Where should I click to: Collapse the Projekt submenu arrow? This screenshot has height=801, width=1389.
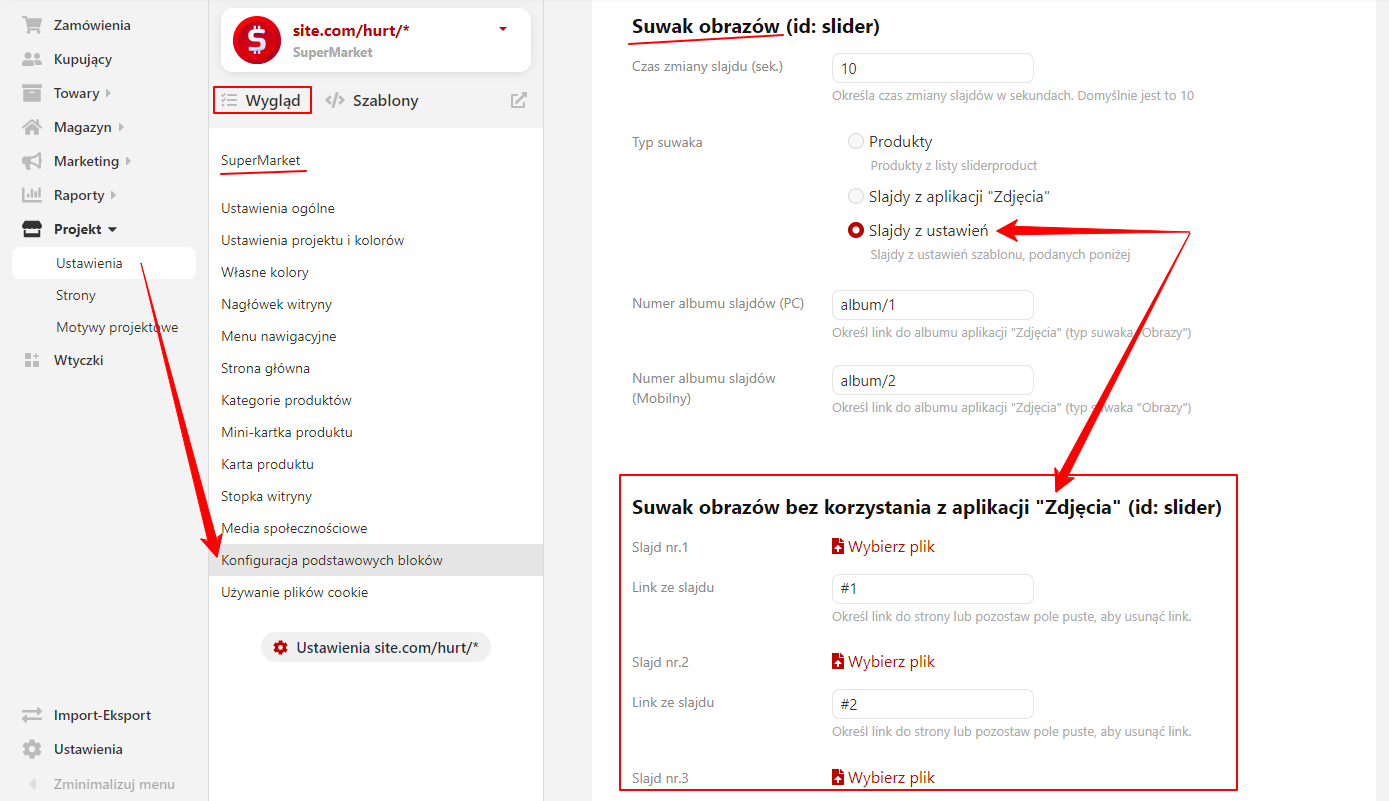coord(112,230)
